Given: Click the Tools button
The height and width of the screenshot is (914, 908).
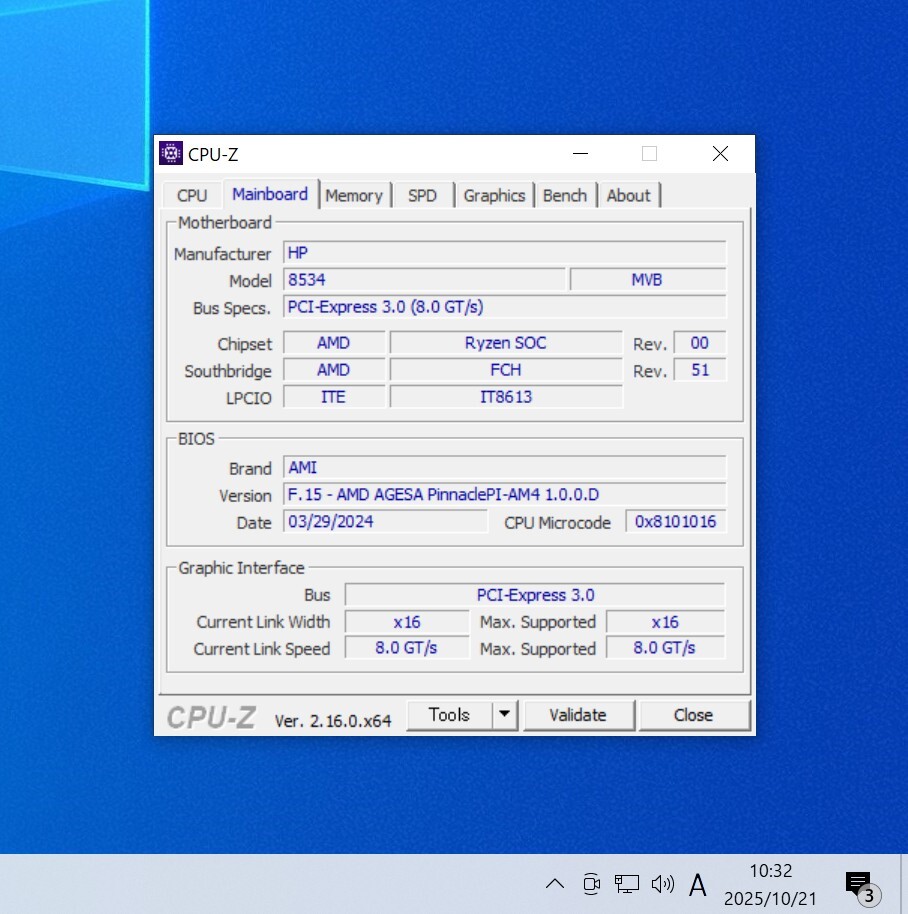Looking at the screenshot, I should (449, 715).
